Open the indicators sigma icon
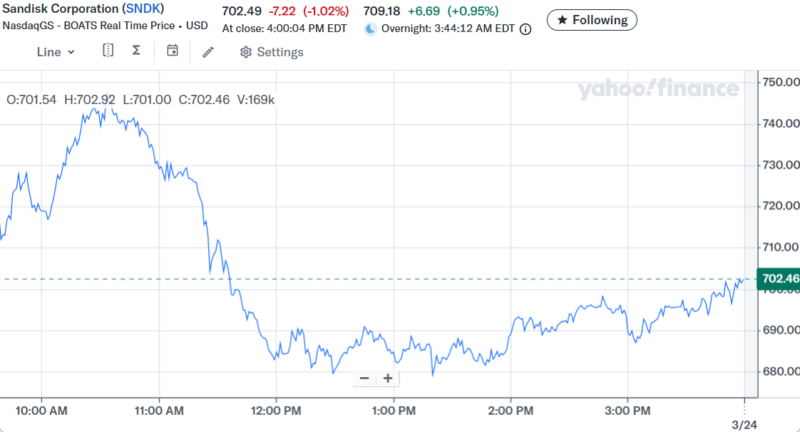Viewport: 800px width, 432px height. coord(138,51)
